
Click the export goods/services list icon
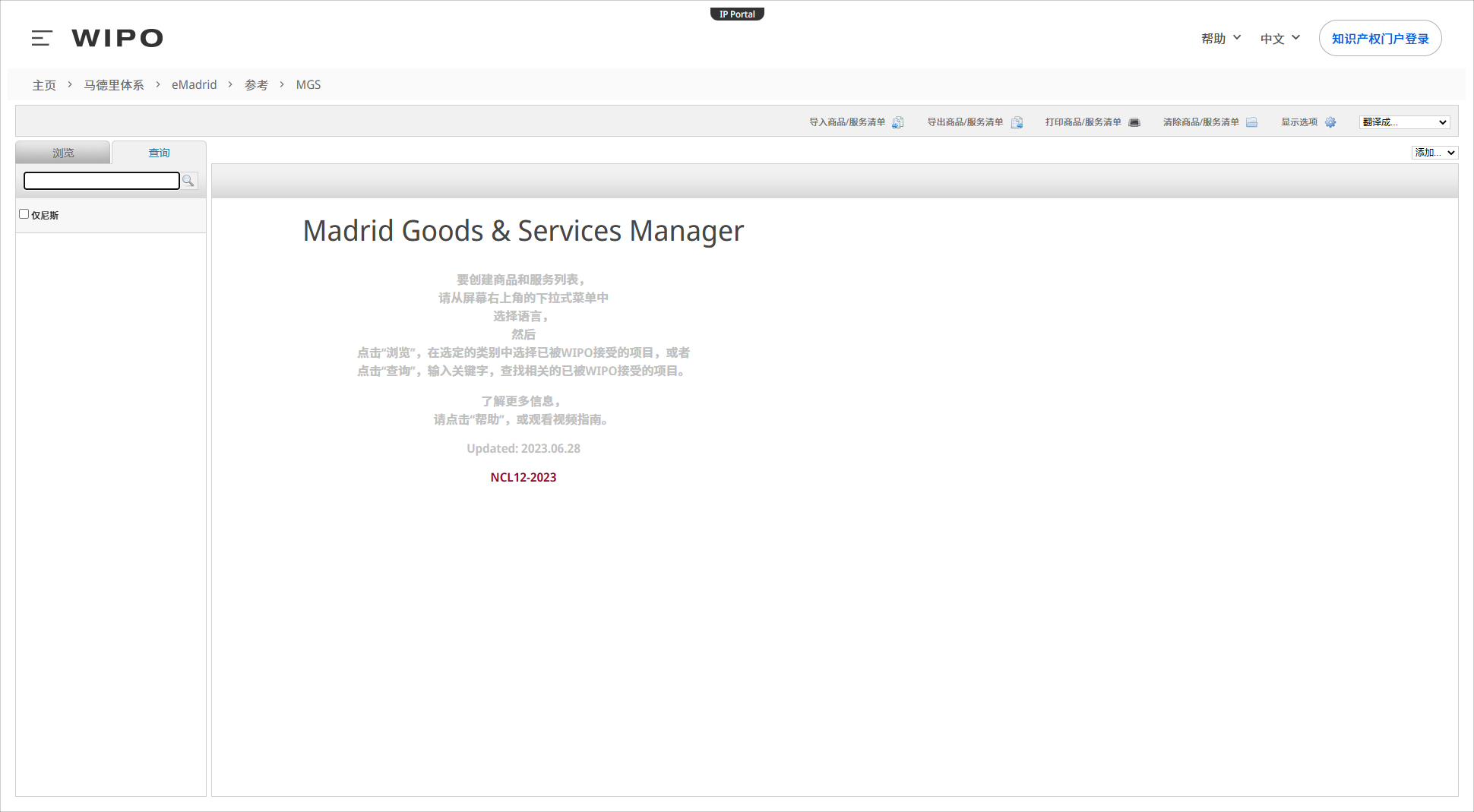(x=1017, y=122)
